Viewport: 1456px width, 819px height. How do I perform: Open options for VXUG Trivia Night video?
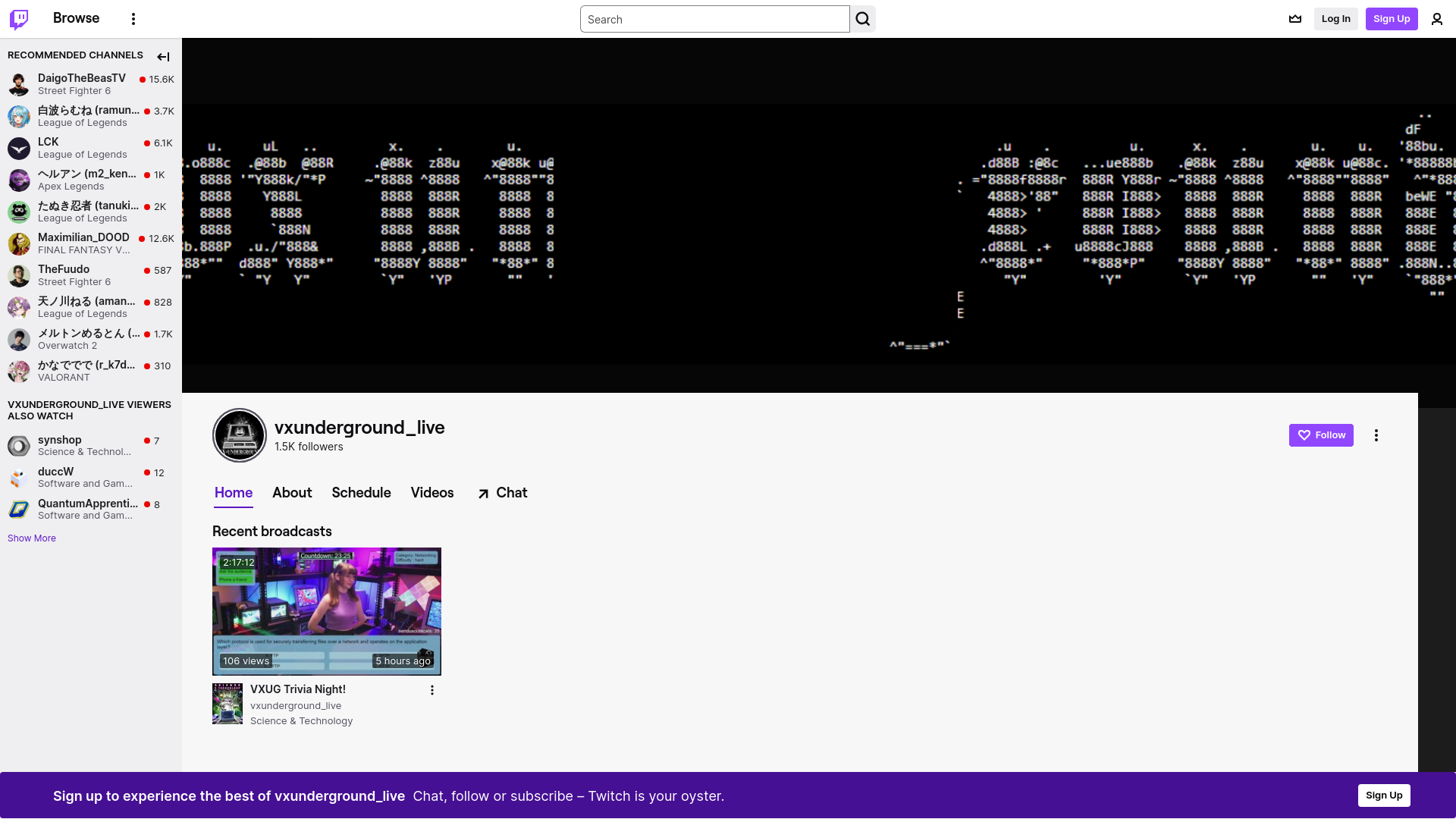[432, 690]
